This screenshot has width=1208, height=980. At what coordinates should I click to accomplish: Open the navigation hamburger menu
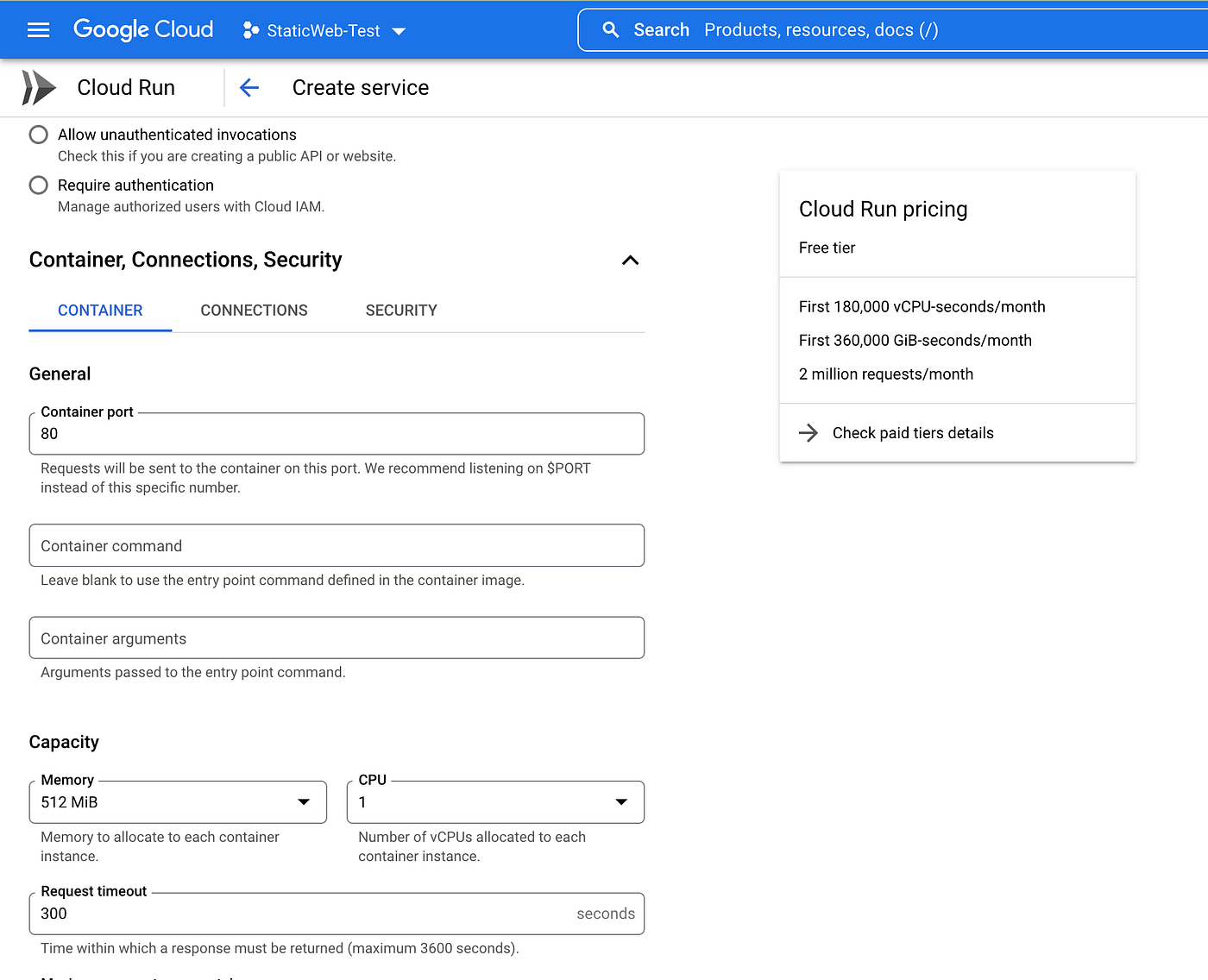point(38,29)
